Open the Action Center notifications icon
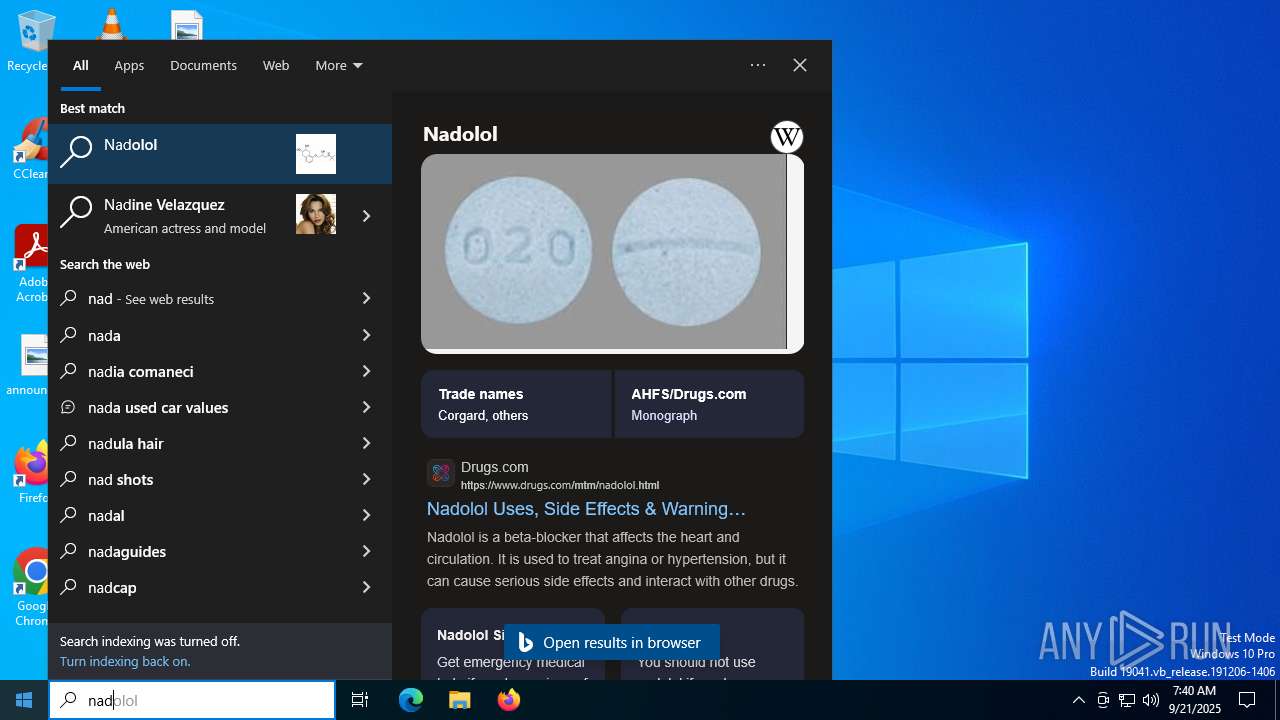This screenshot has width=1280, height=720. point(1247,700)
